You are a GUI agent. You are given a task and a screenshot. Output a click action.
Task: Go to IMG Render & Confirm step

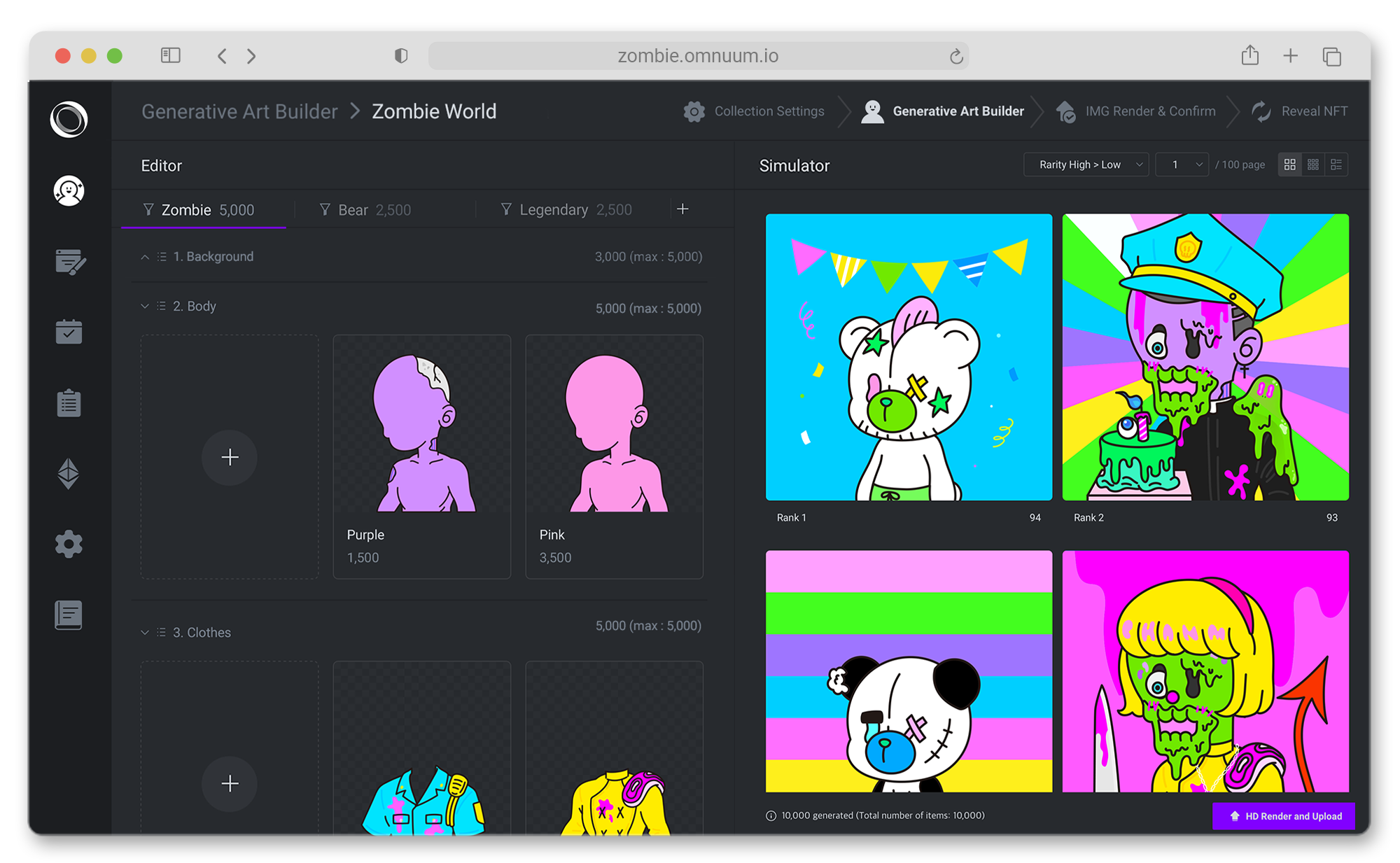tap(1135, 111)
